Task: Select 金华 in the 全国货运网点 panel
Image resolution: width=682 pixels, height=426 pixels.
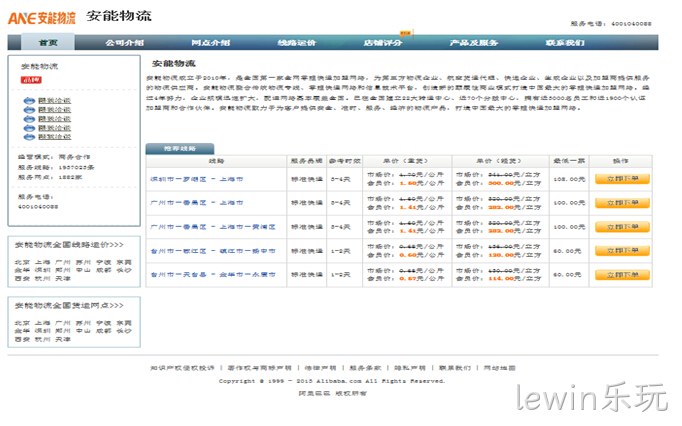Action: (x=22, y=331)
